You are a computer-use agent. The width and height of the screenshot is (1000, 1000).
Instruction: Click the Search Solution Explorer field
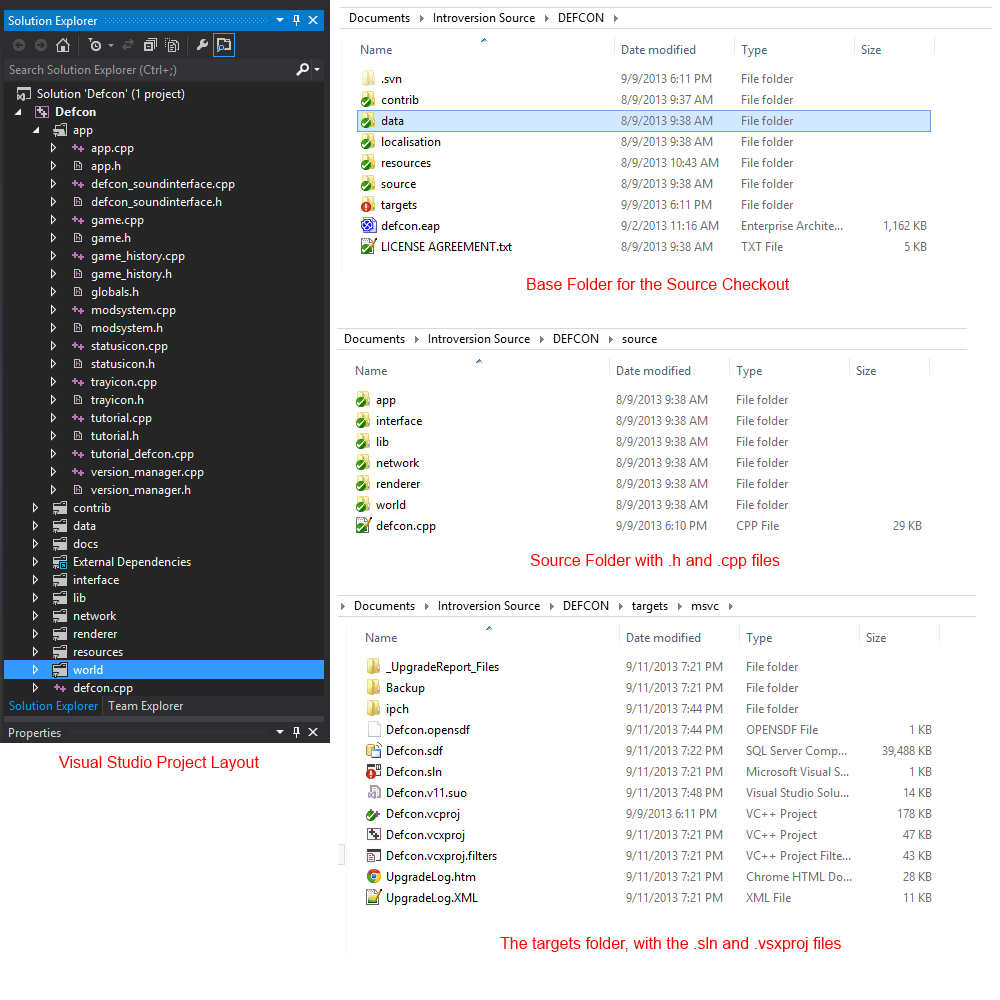tap(149, 70)
